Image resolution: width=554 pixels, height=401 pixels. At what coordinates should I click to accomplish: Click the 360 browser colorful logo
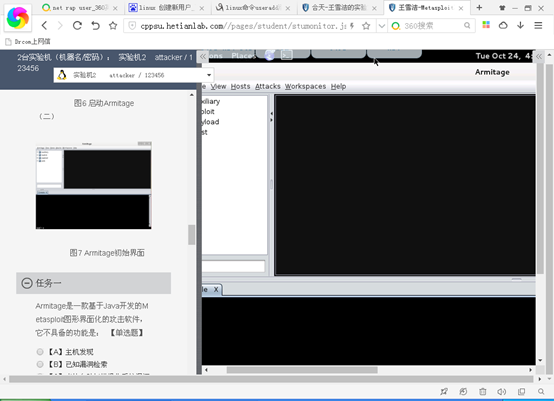18,18
